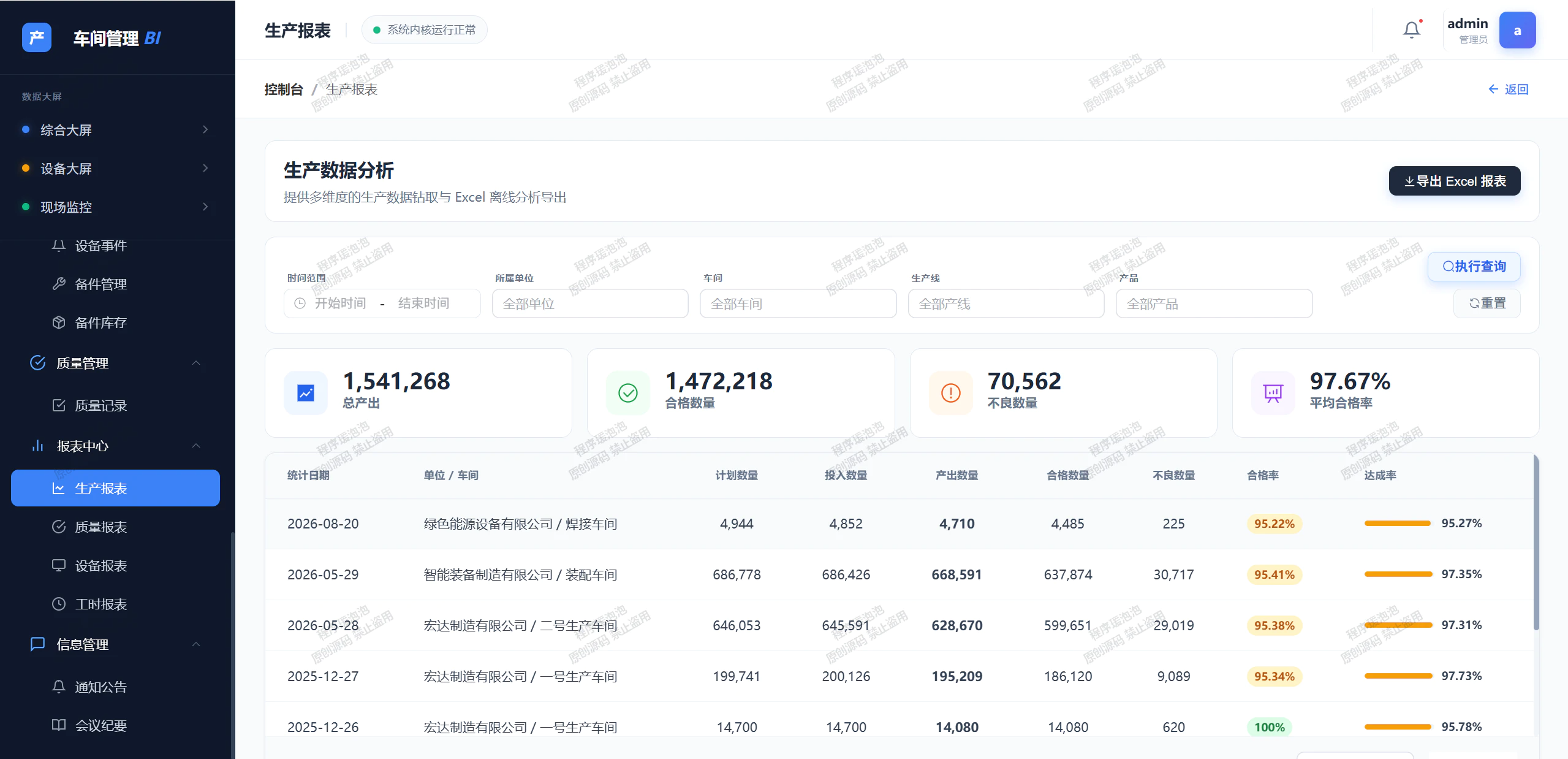Click the clock icon in time range field
The height and width of the screenshot is (759, 1568).
[x=300, y=303]
